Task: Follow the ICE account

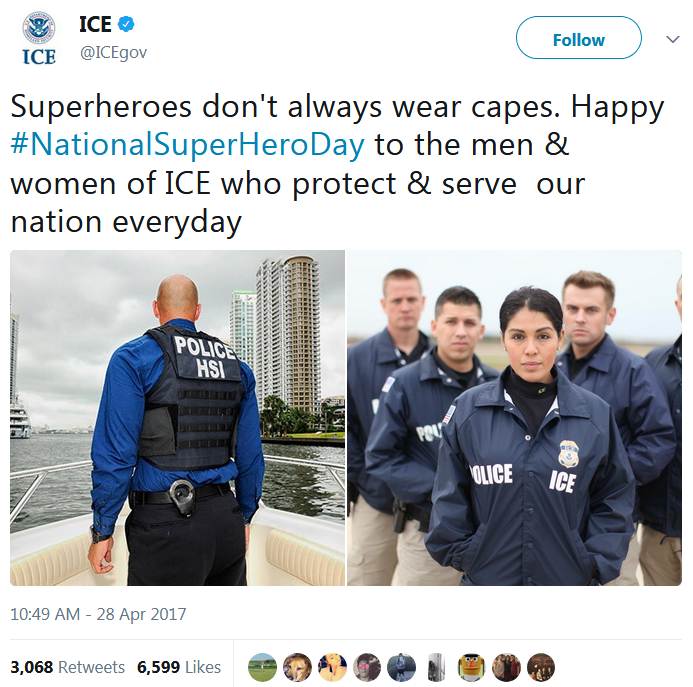Action: 579,38
